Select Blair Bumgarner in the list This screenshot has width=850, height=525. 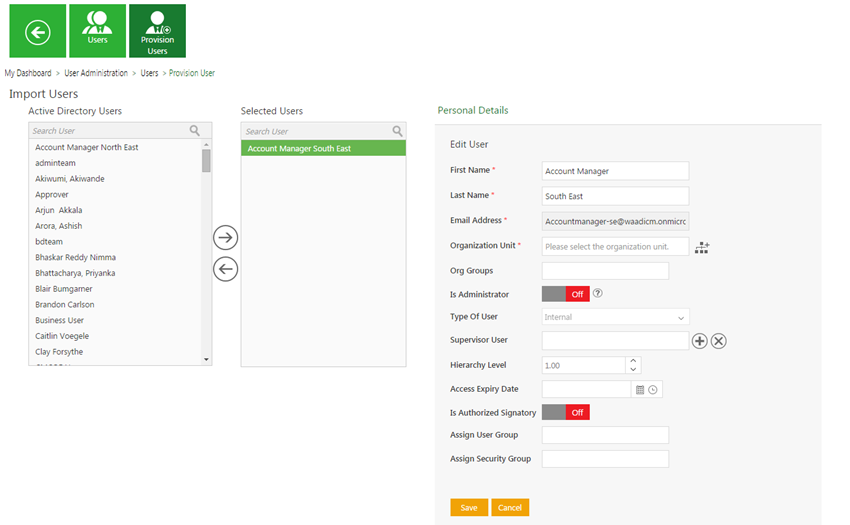click(64, 289)
